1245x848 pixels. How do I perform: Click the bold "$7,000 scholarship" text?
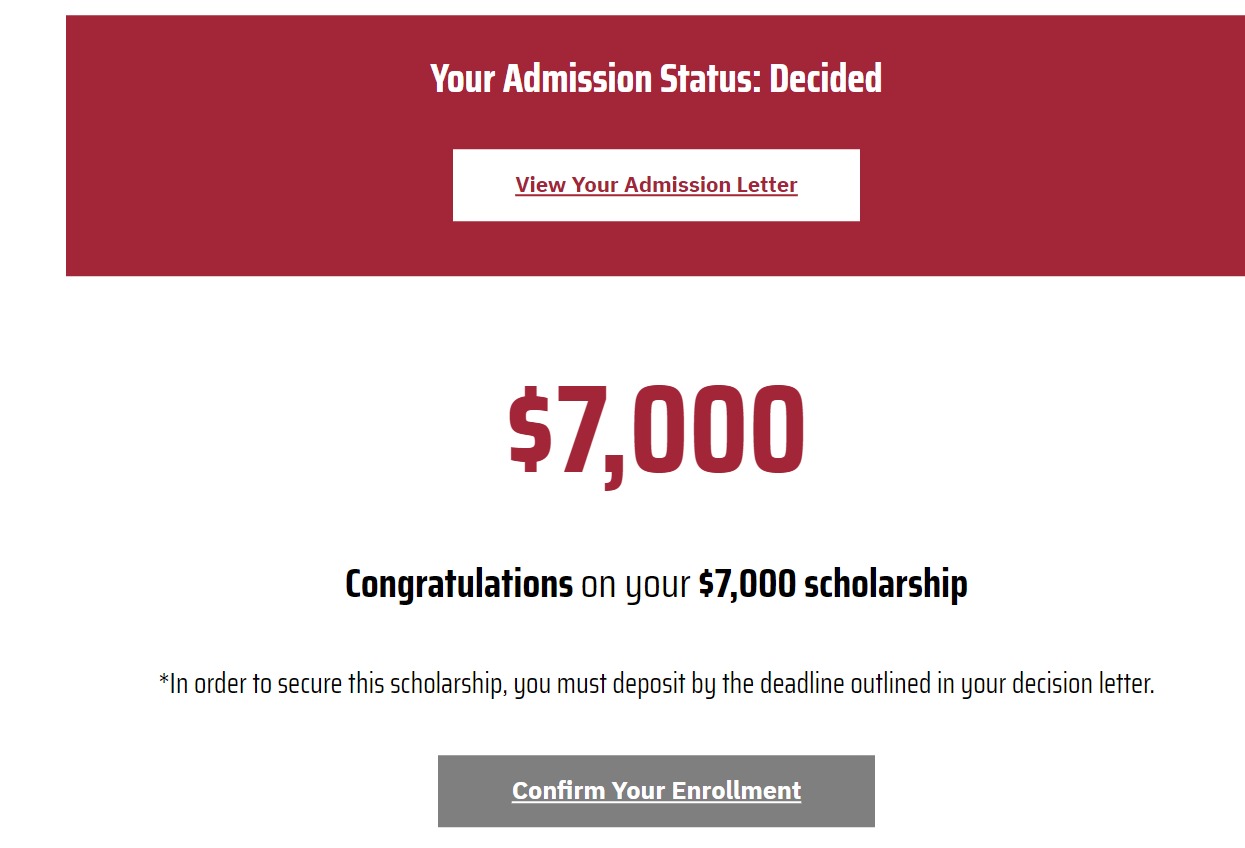pos(832,584)
